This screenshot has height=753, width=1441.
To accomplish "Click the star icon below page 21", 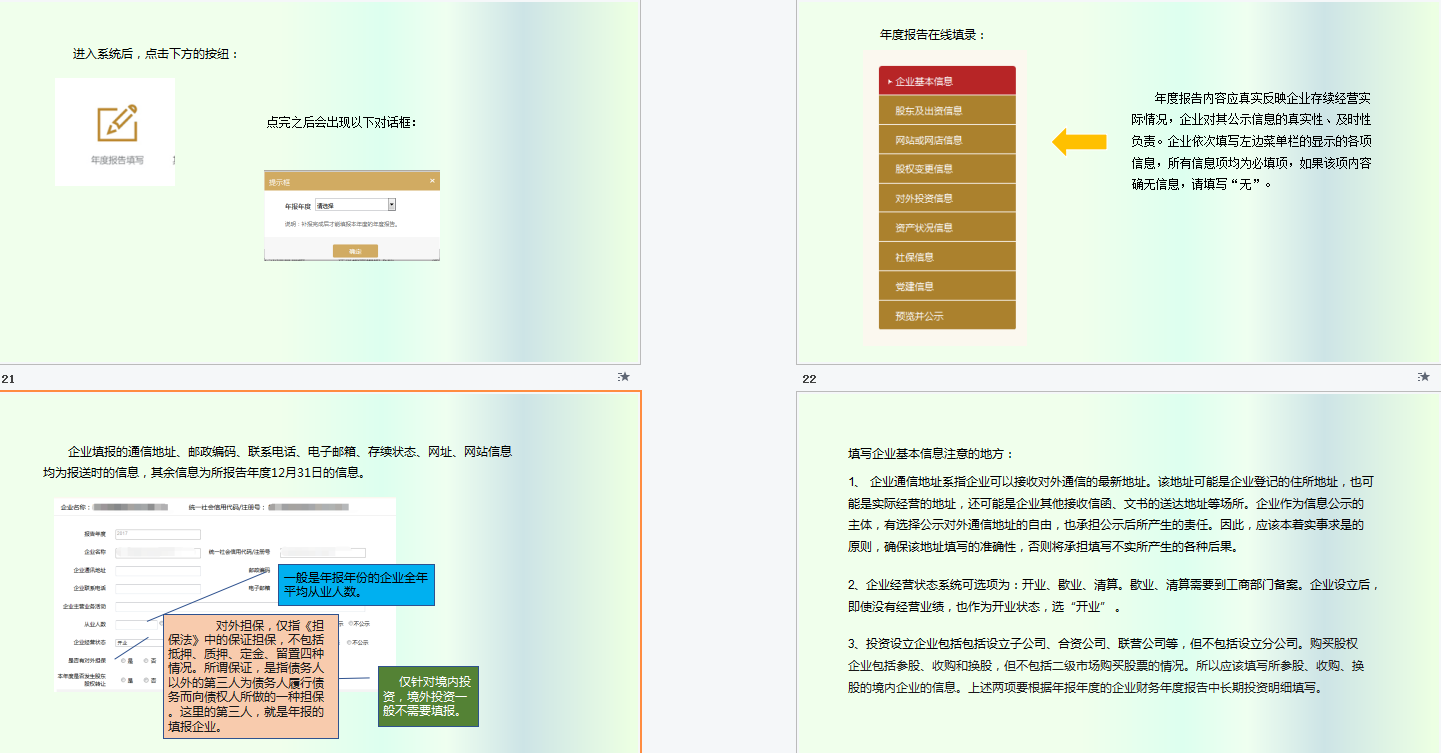I will [x=625, y=377].
